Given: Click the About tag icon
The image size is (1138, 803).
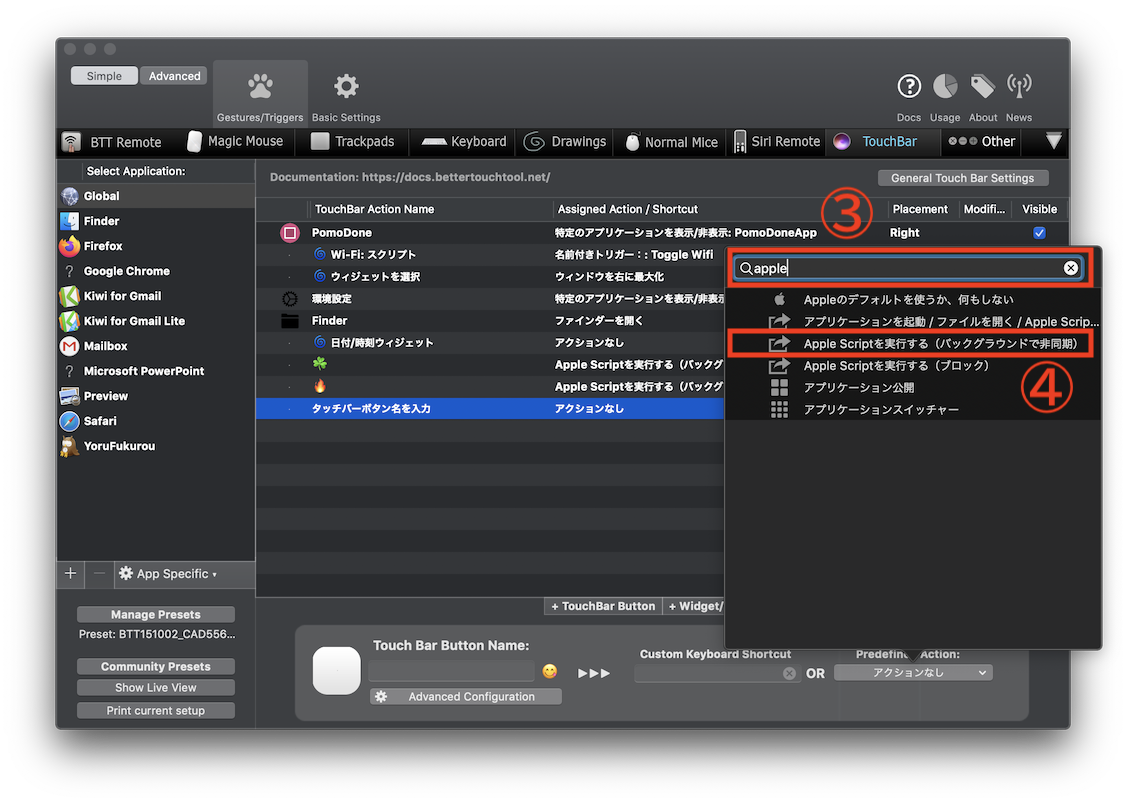Looking at the screenshot, I should tap(983, 87).
